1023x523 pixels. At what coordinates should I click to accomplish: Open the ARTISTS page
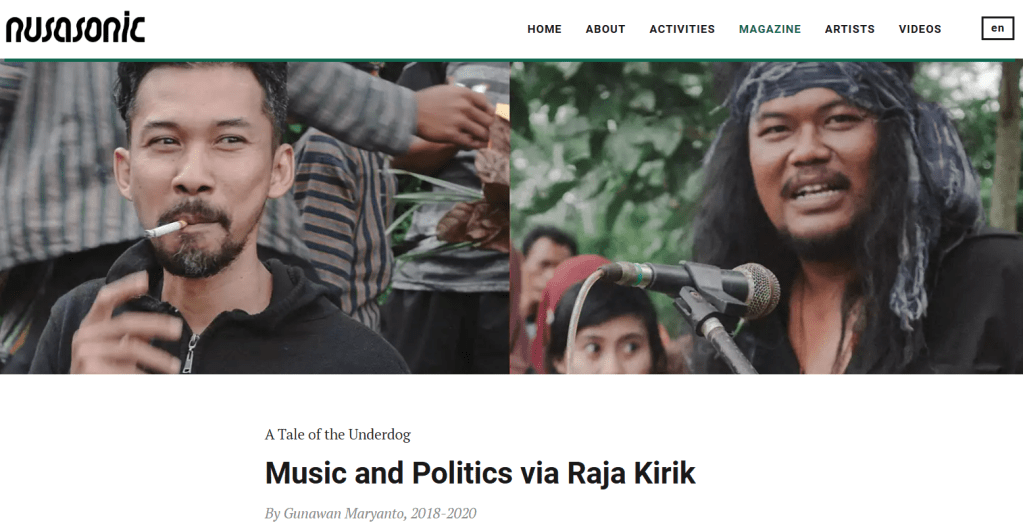pyautogui.click(x=849, y=29)
